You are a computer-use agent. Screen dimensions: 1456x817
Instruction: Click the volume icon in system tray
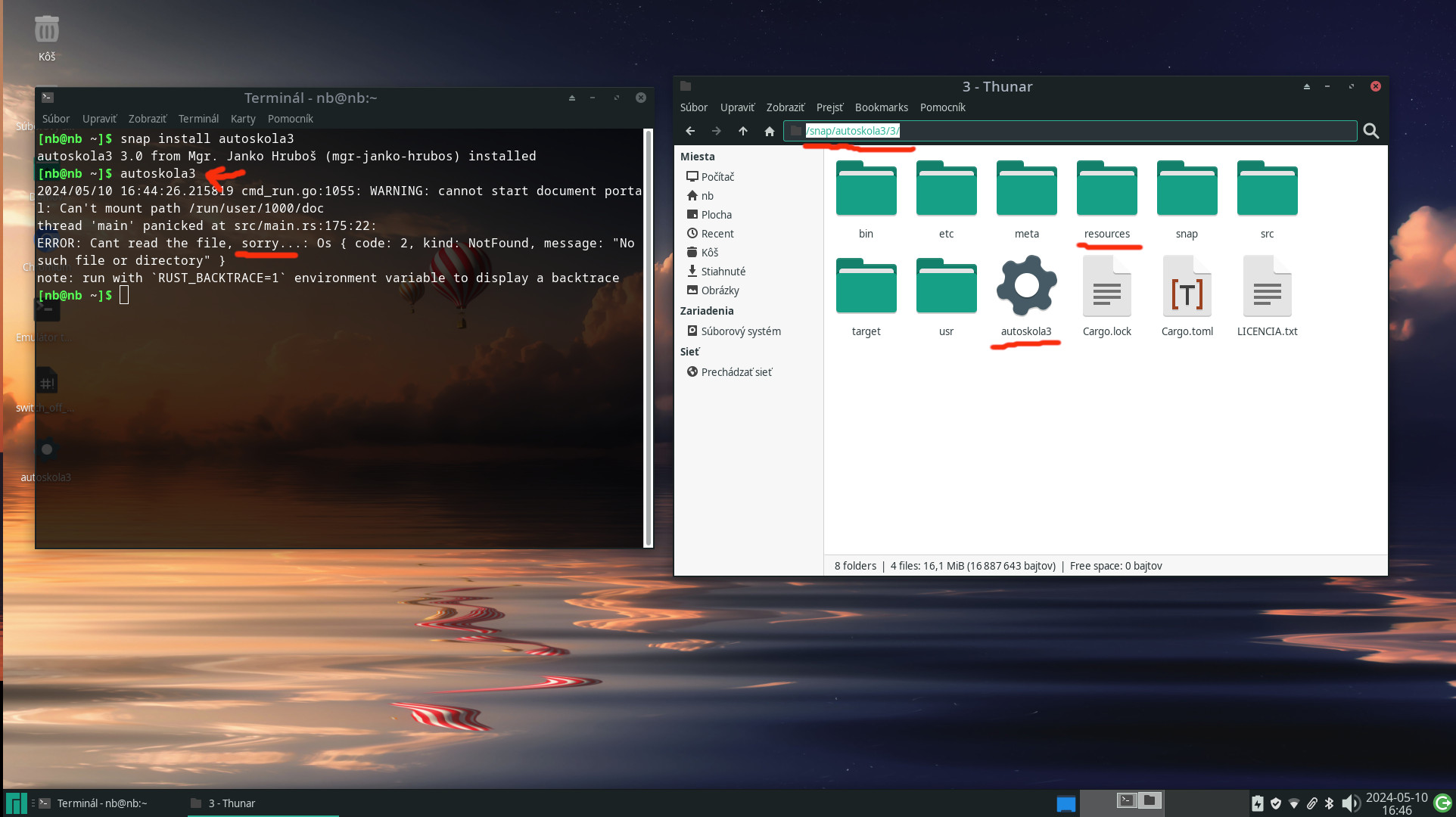(x=1349, y=803)
